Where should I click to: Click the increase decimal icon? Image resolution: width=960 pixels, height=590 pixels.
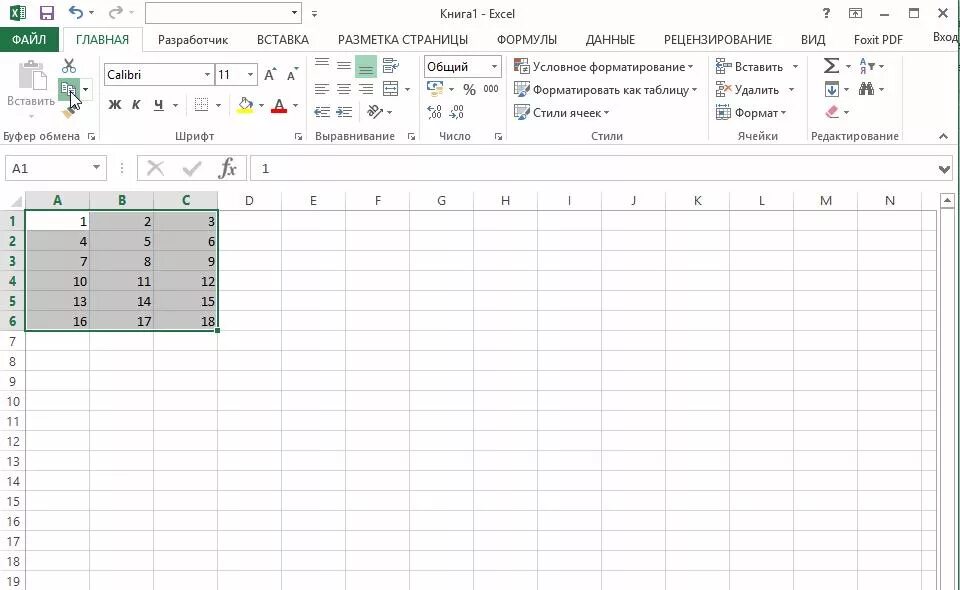click(435, 112)
